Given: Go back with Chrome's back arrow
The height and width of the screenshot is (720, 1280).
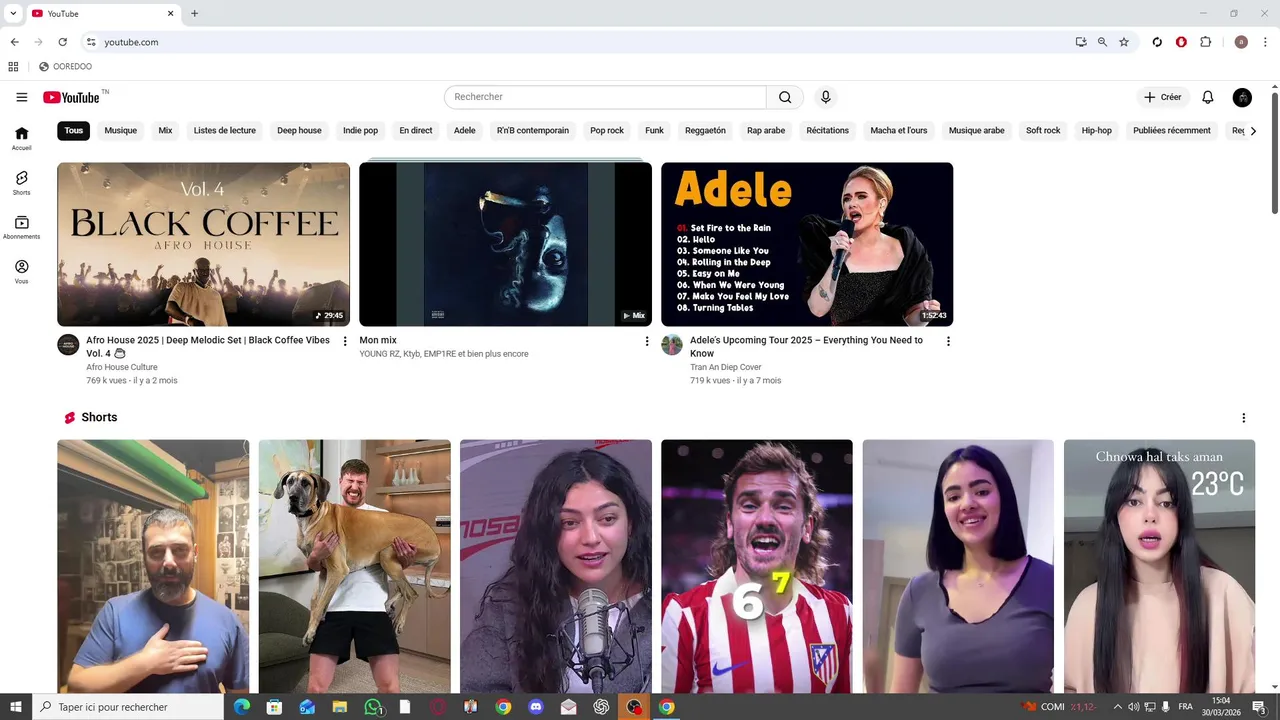Looking at the screenshot, I should (x=14, y=42).
